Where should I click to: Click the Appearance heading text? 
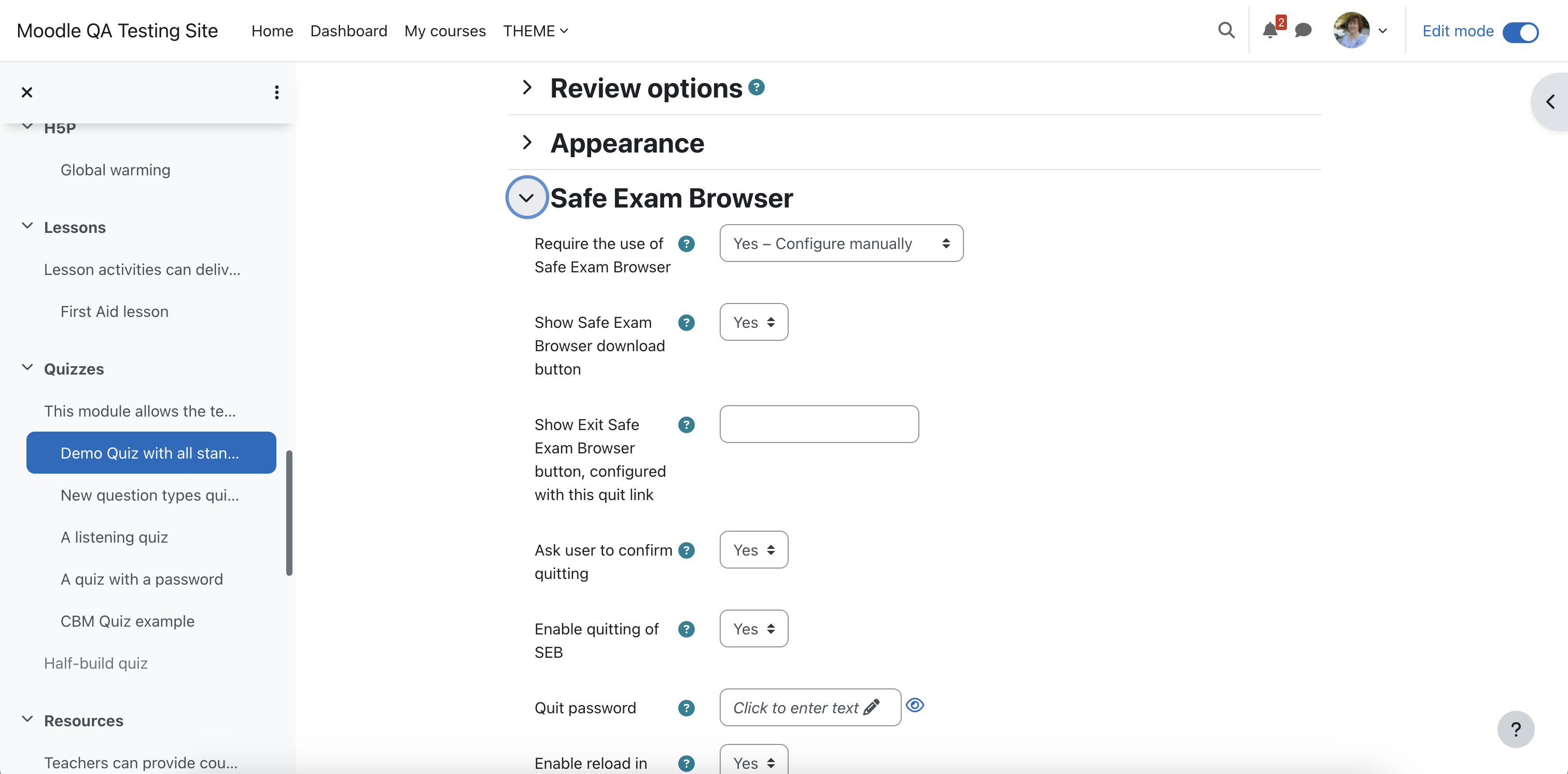tap(627, 143)
